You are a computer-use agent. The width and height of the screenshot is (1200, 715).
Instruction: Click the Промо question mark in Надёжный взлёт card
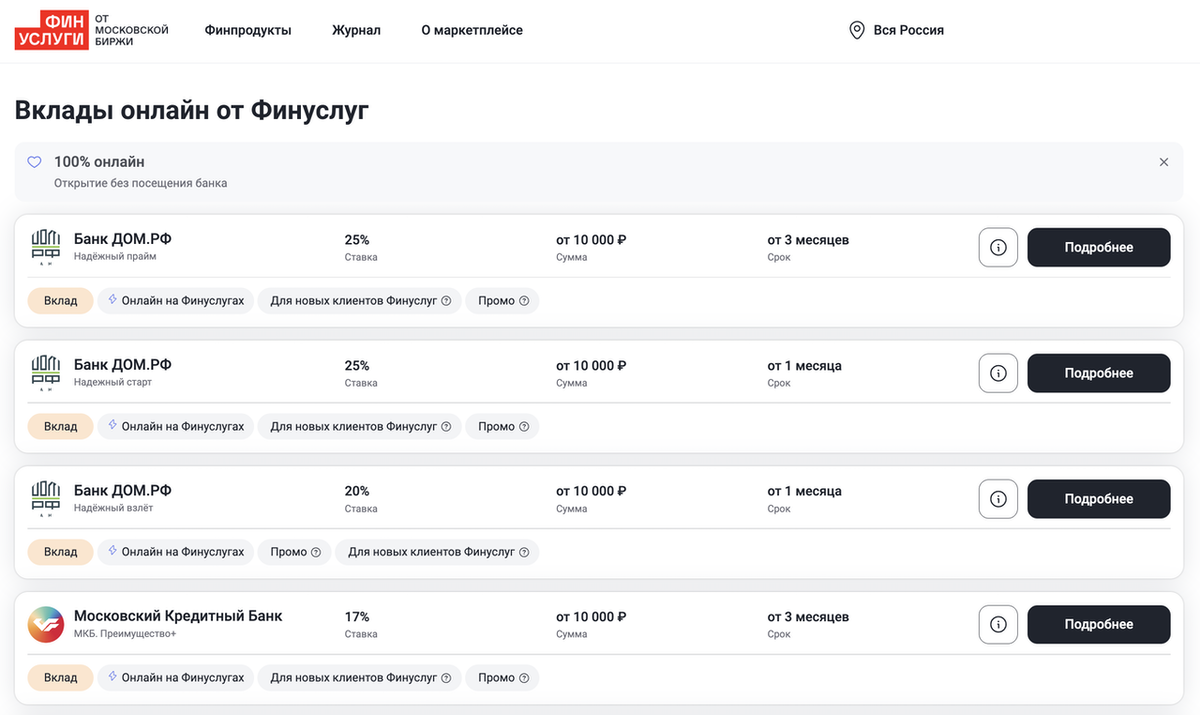tap(316, 552)
